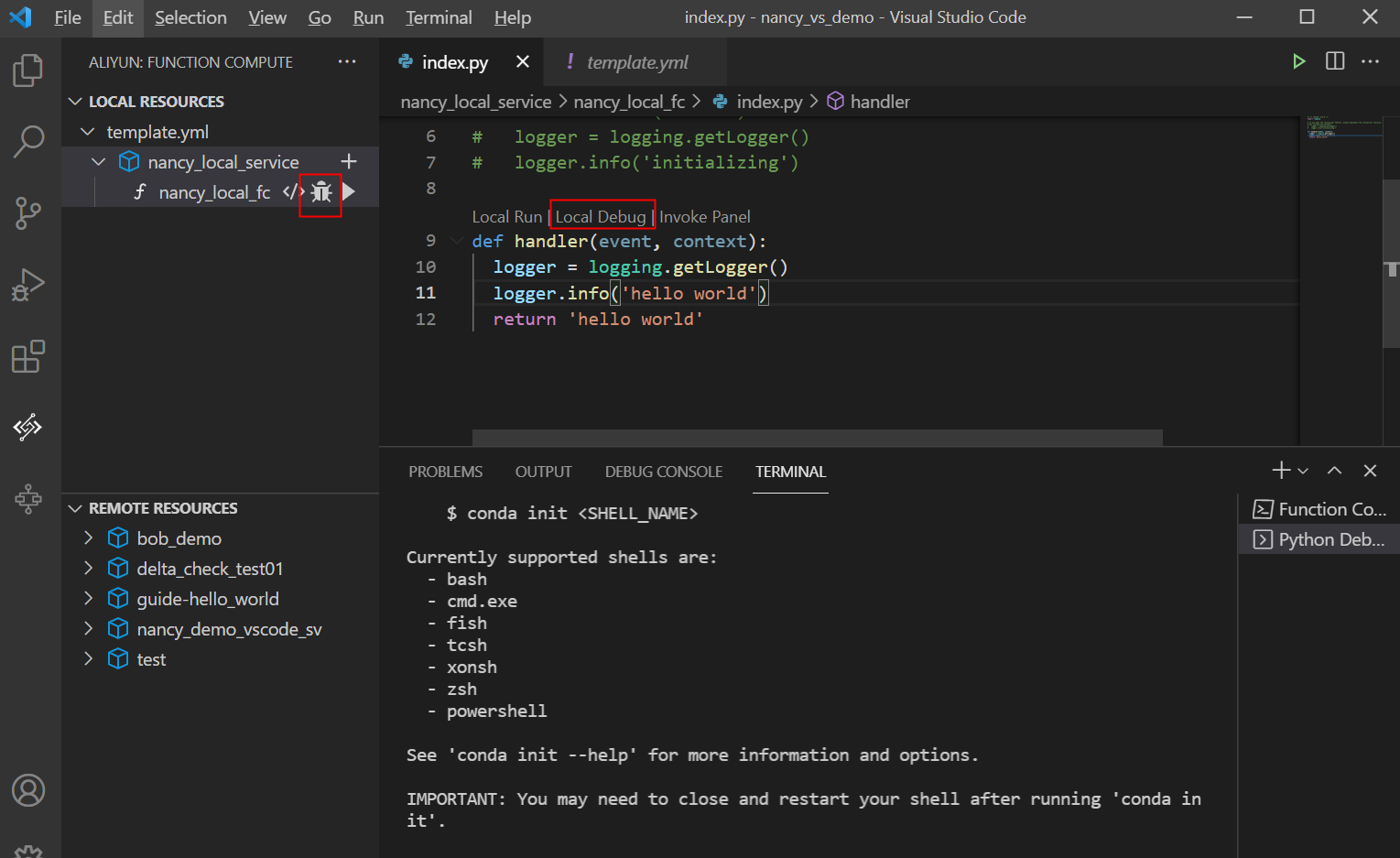1400x858 pixels.
Task: Click the local run play icon on nancy_local_fc
Action: pyautogui.click(x=349, y=191)
